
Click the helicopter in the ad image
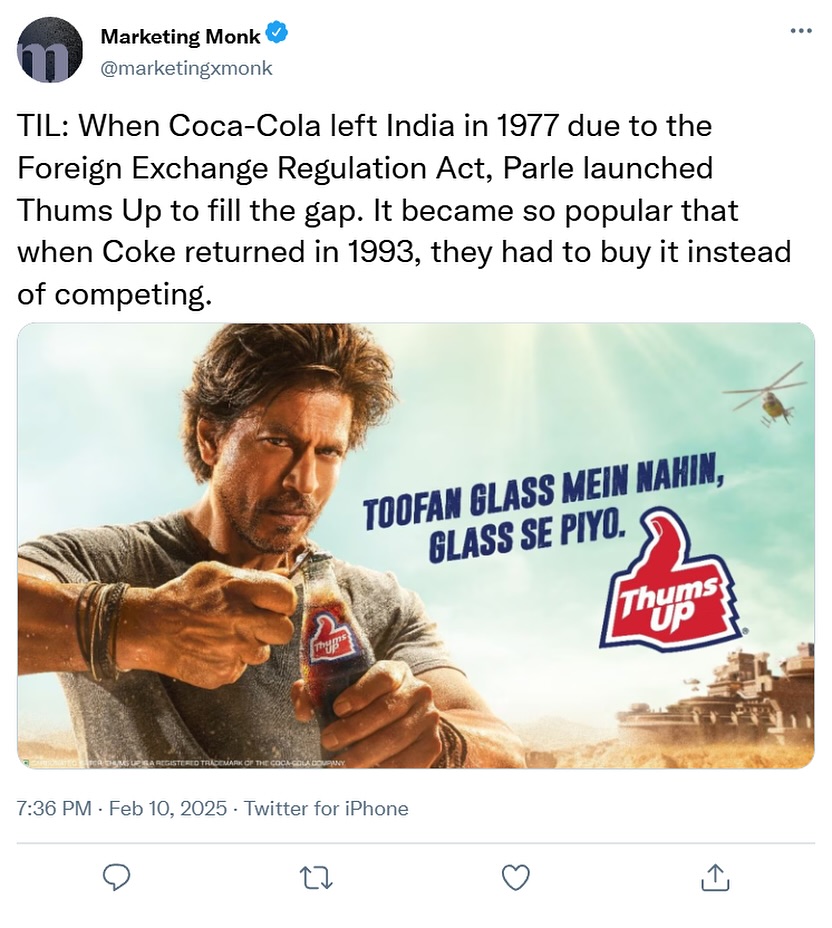(767, 395)
